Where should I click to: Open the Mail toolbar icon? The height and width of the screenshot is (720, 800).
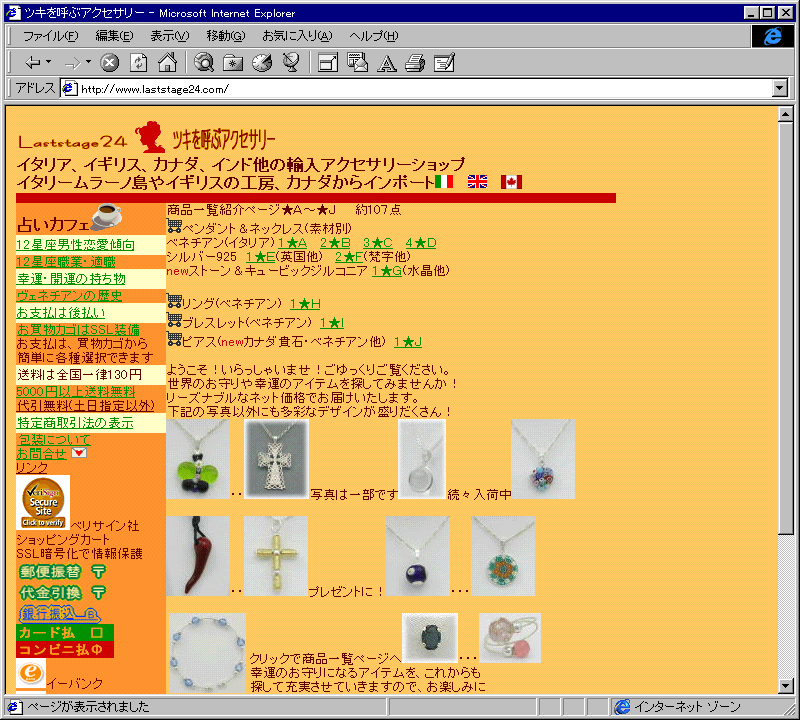pyautogui.click(x=357, y=63)
